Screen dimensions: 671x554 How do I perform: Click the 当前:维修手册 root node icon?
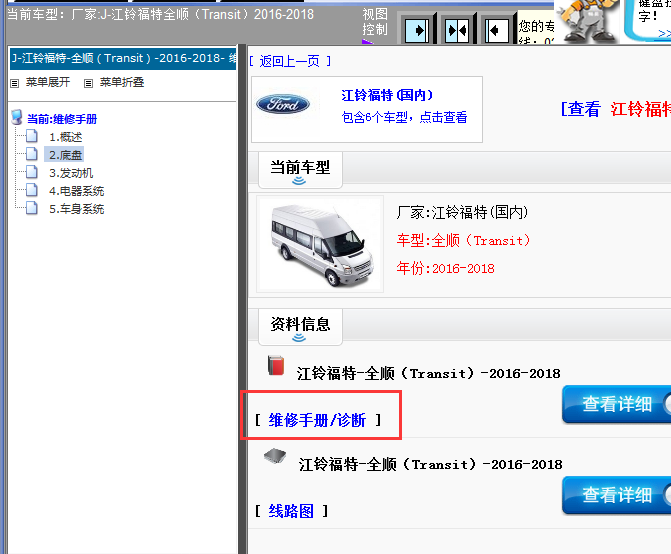point(17,117)
